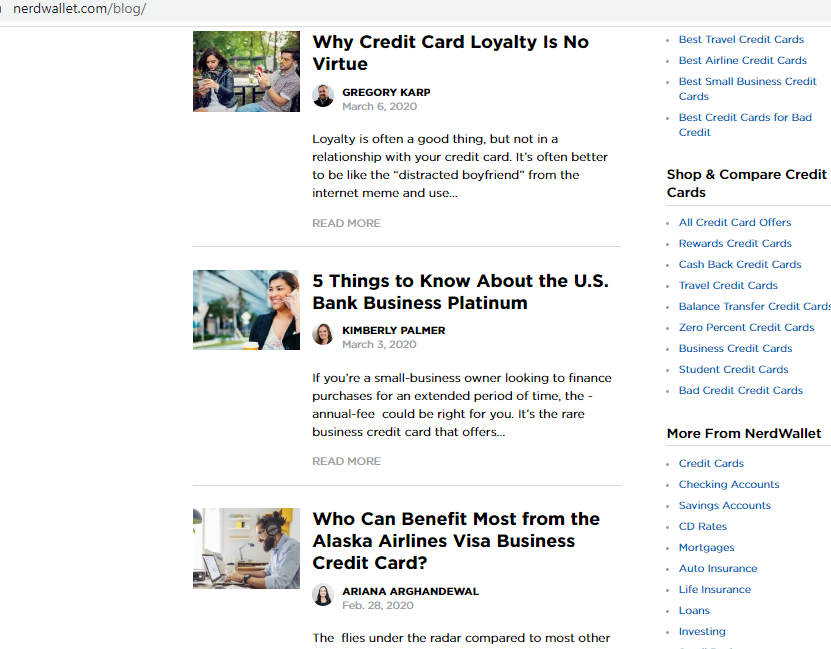This screenshot has width=831, height=649.
Task: Click the excerpt starting "If you're a small-business owner"
Action: coord(462,405)
